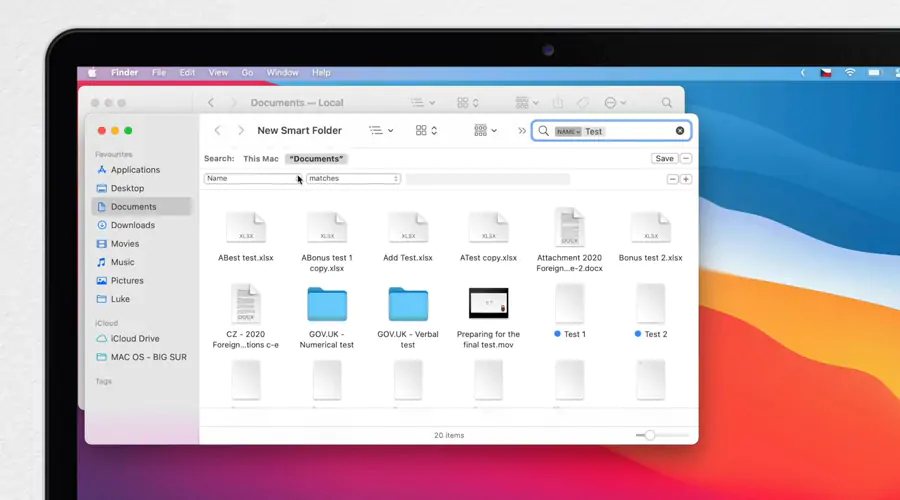Search scope: This Mac
The image size is (900, 500).
tap(261, 159)
